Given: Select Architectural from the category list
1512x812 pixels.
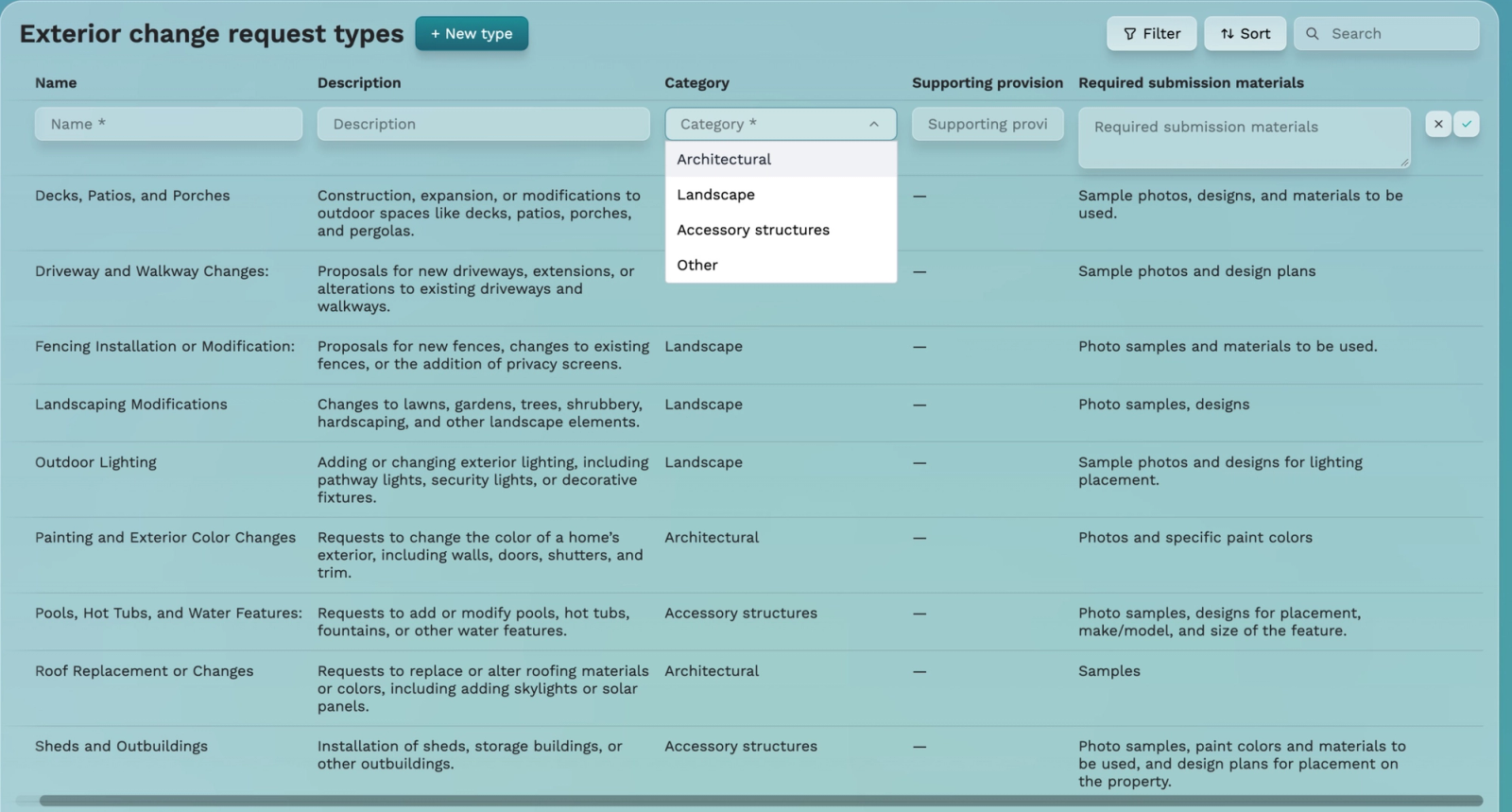Looking at the screenshot, I should (781, 159).
